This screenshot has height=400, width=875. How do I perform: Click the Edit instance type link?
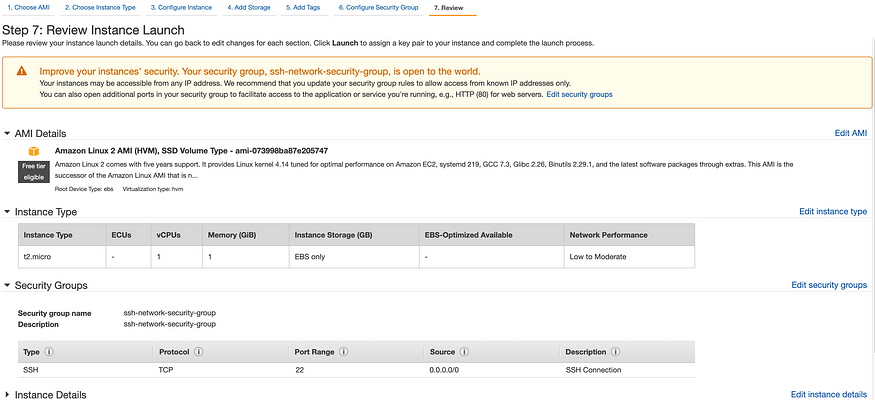(x=832, y=212)
